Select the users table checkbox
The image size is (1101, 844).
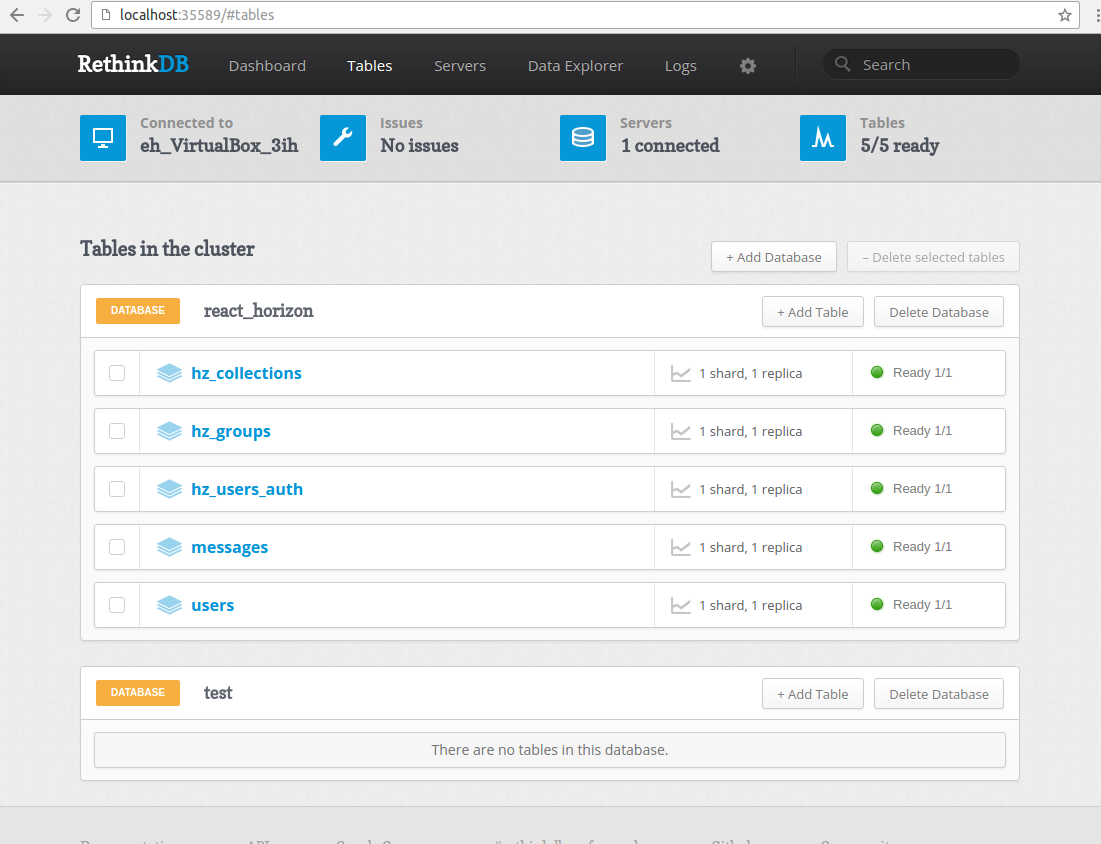click(x=117, y=605)
